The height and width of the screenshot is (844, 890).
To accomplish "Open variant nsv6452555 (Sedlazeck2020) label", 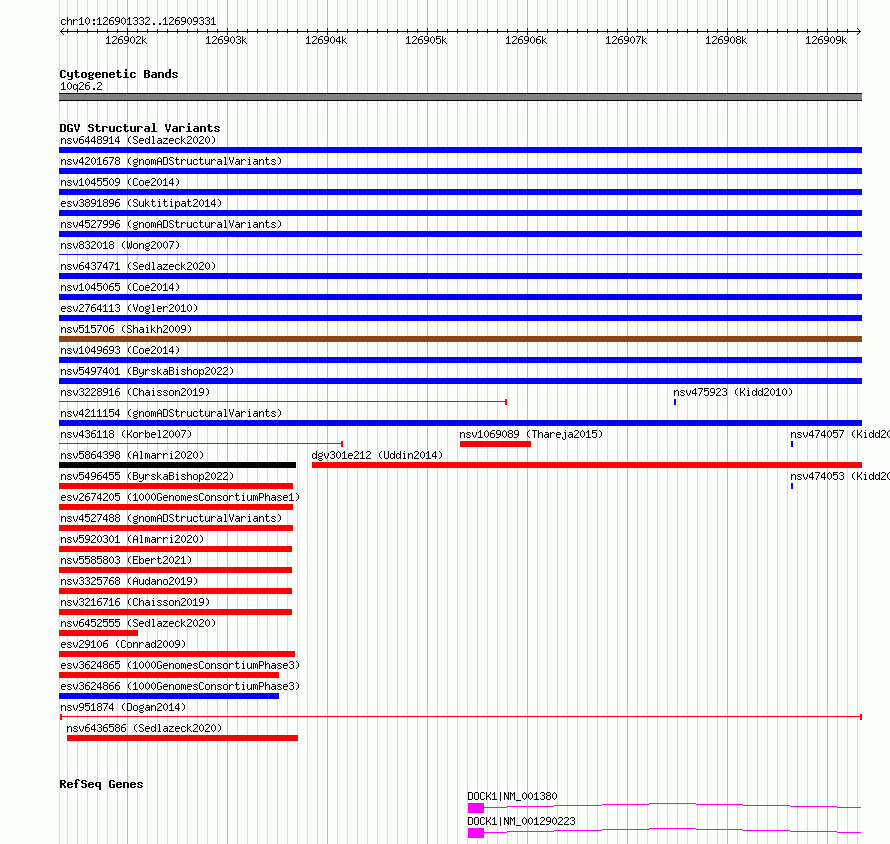I will coord(138,623).
